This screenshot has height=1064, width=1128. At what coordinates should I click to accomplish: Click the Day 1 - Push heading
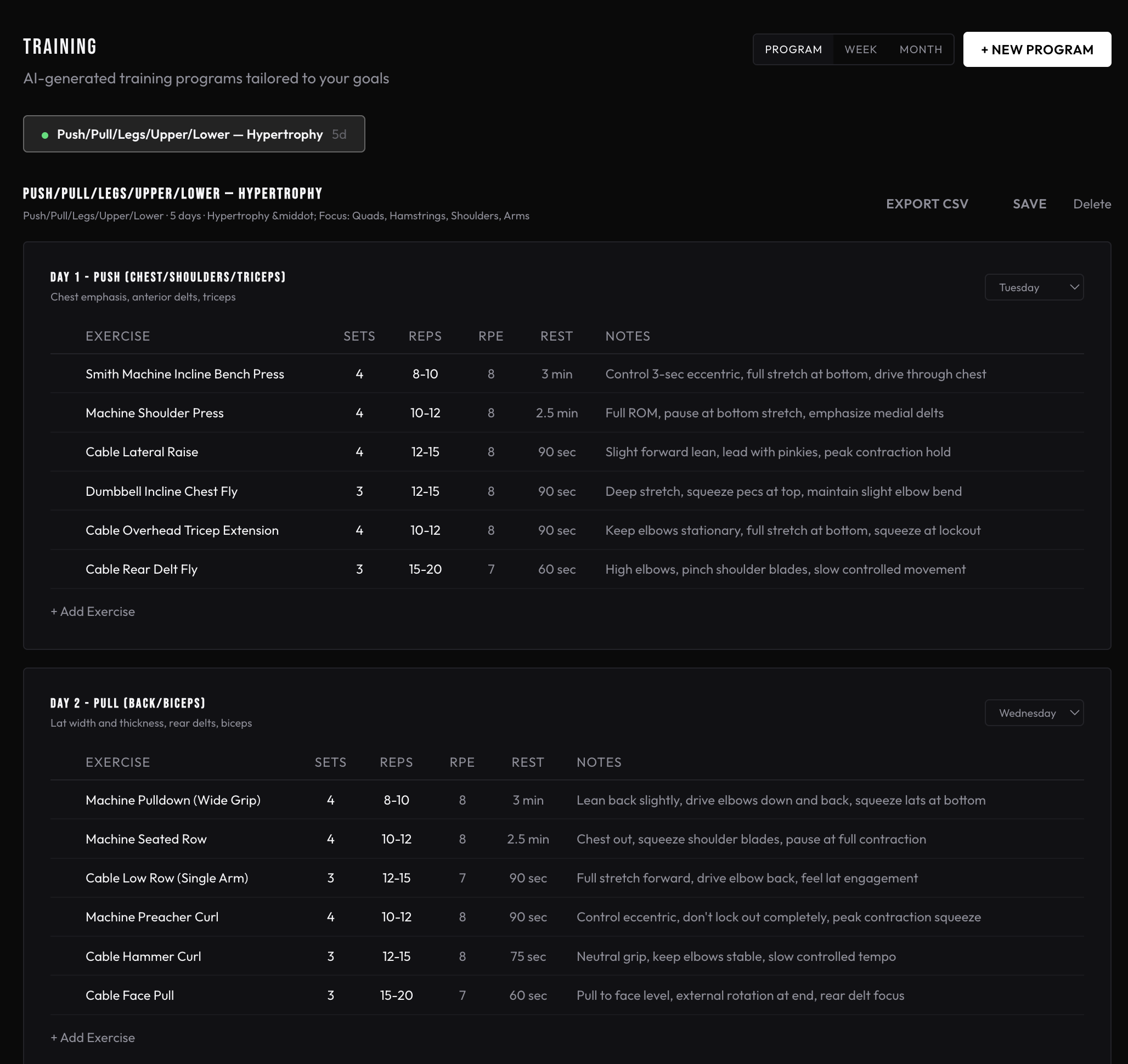pos(168,277)
